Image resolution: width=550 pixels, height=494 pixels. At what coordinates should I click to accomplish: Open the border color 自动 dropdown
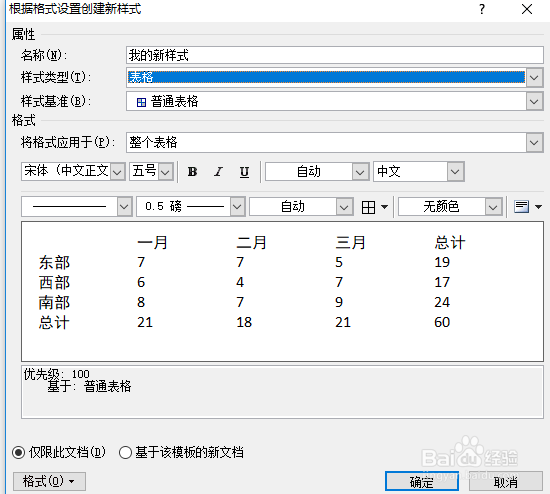tap(344, 207)
